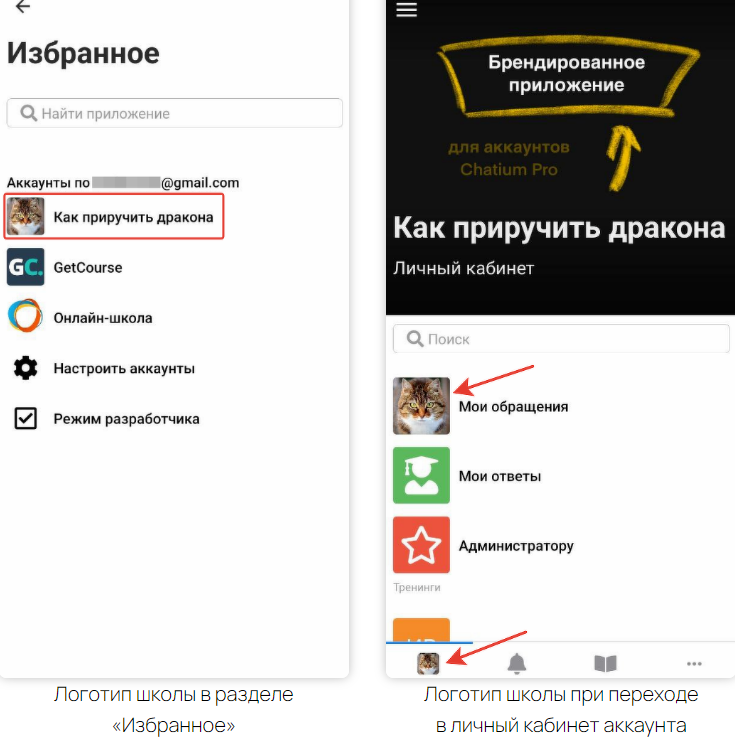Select the Онлайн-школа circular logo
The image size is (735, 741).
26,316
